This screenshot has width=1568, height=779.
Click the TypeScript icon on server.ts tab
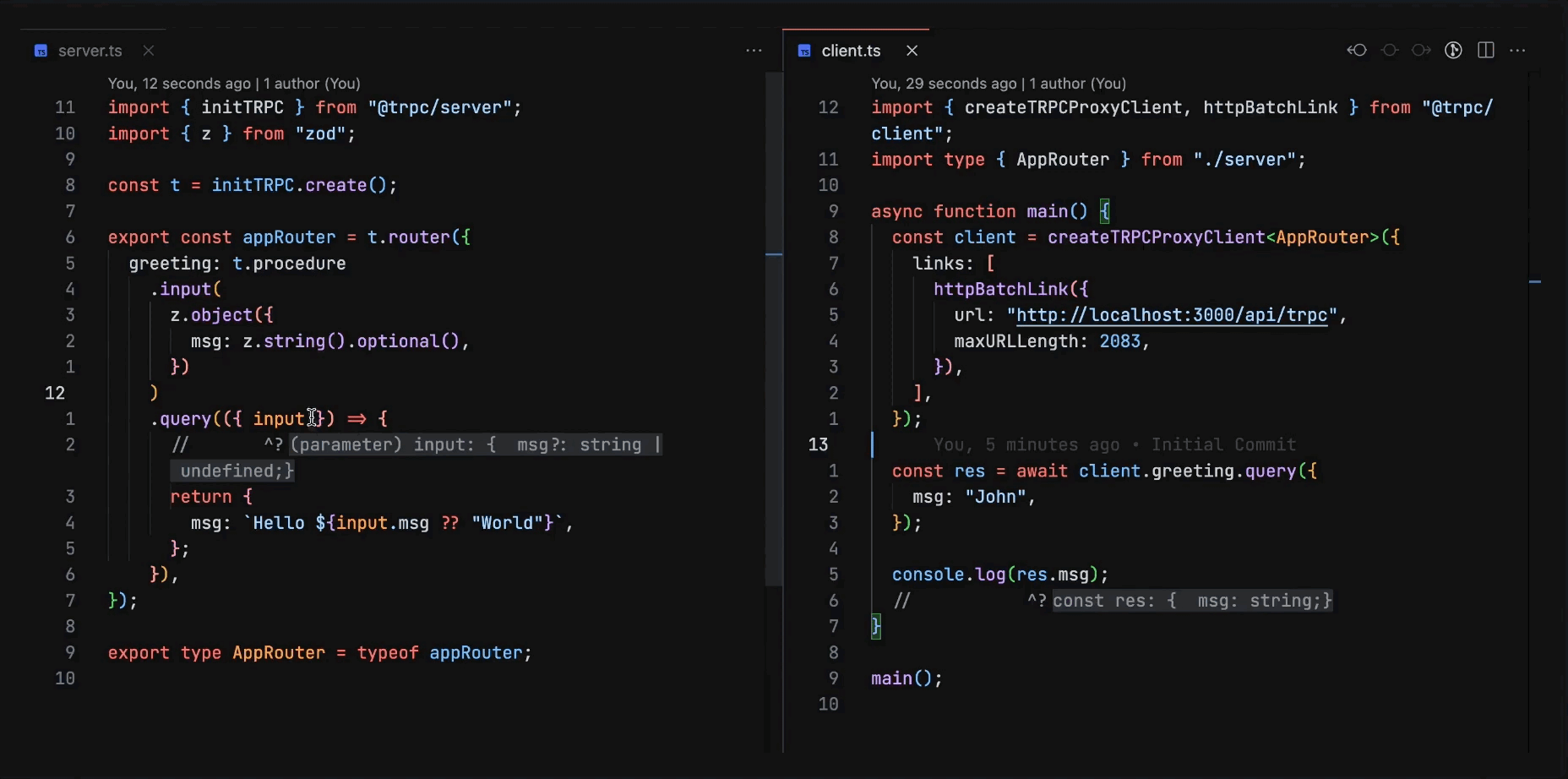40,51
